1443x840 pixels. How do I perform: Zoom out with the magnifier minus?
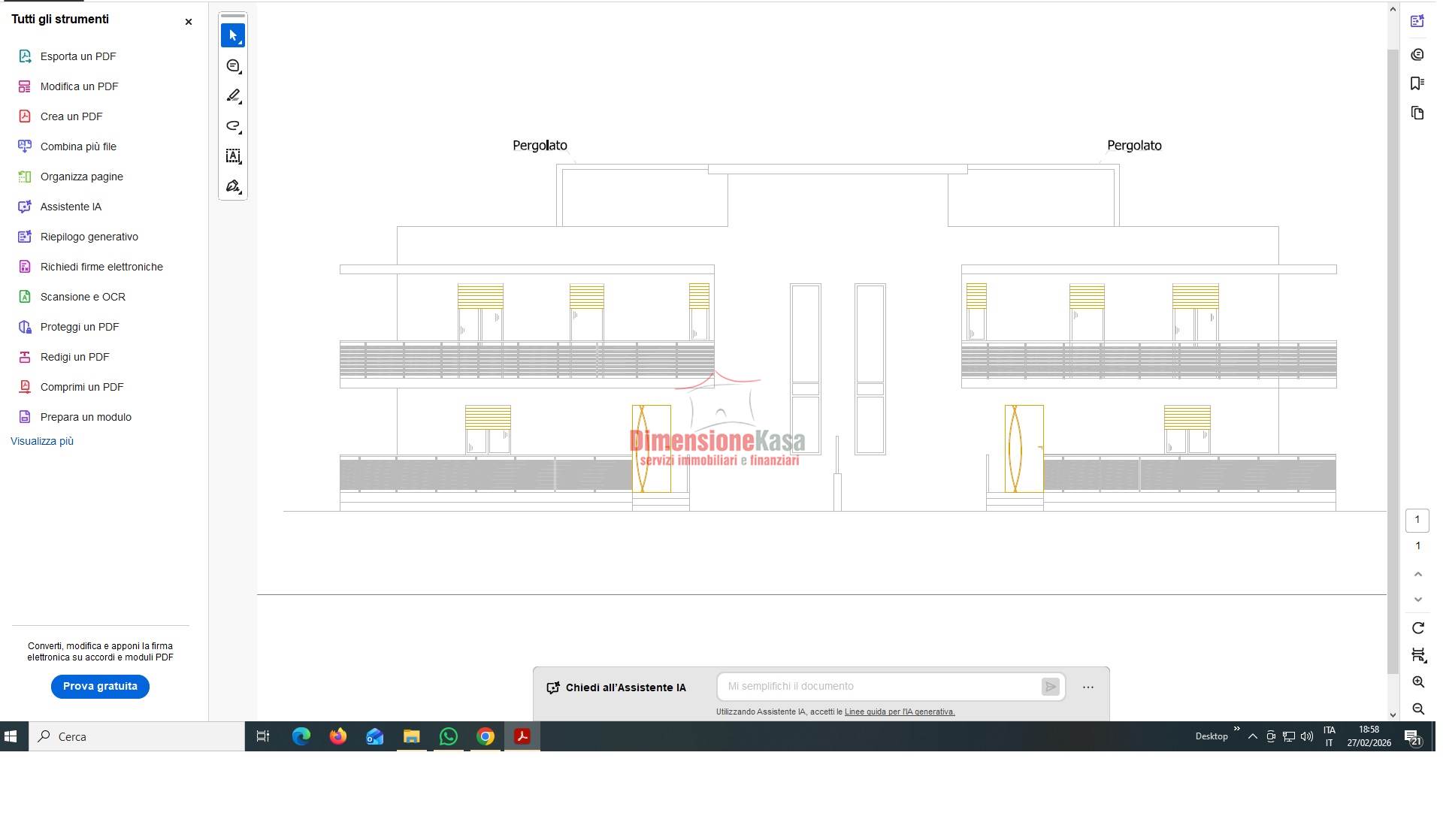tap(1418, 709)
